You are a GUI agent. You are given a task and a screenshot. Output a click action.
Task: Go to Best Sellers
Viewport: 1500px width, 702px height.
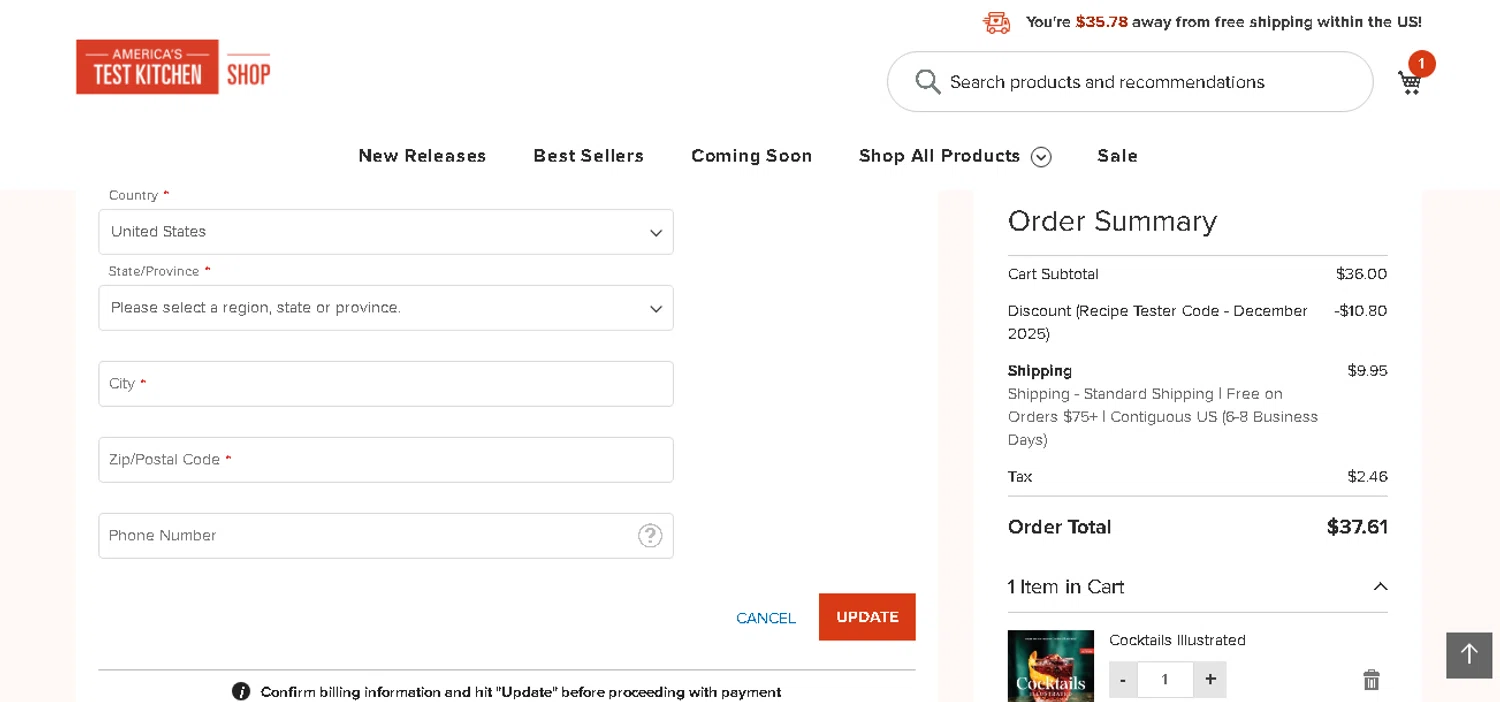click(588, 156)
